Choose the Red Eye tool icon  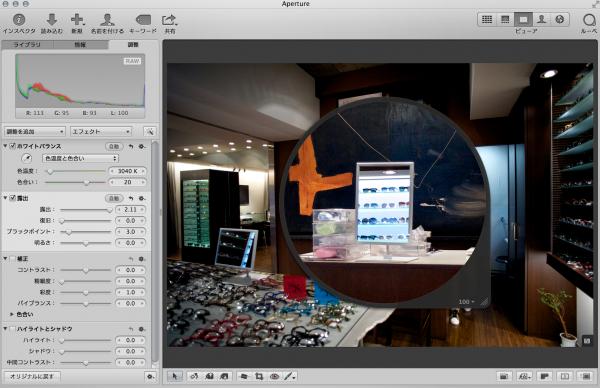pyautogui.click(x=274, y=377)
